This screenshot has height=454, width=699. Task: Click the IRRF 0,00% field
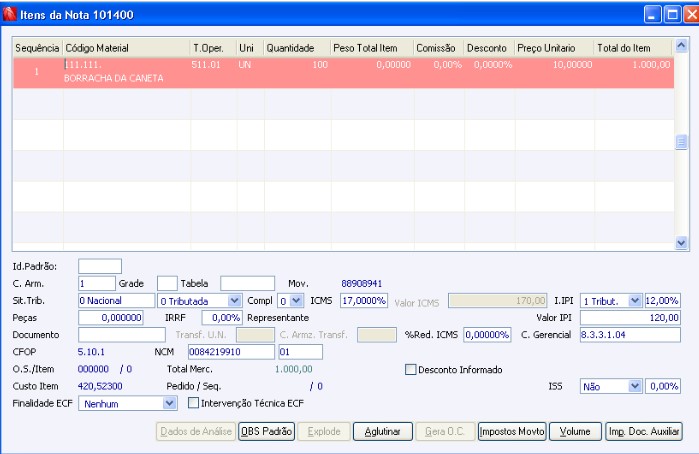coord(222,318)
